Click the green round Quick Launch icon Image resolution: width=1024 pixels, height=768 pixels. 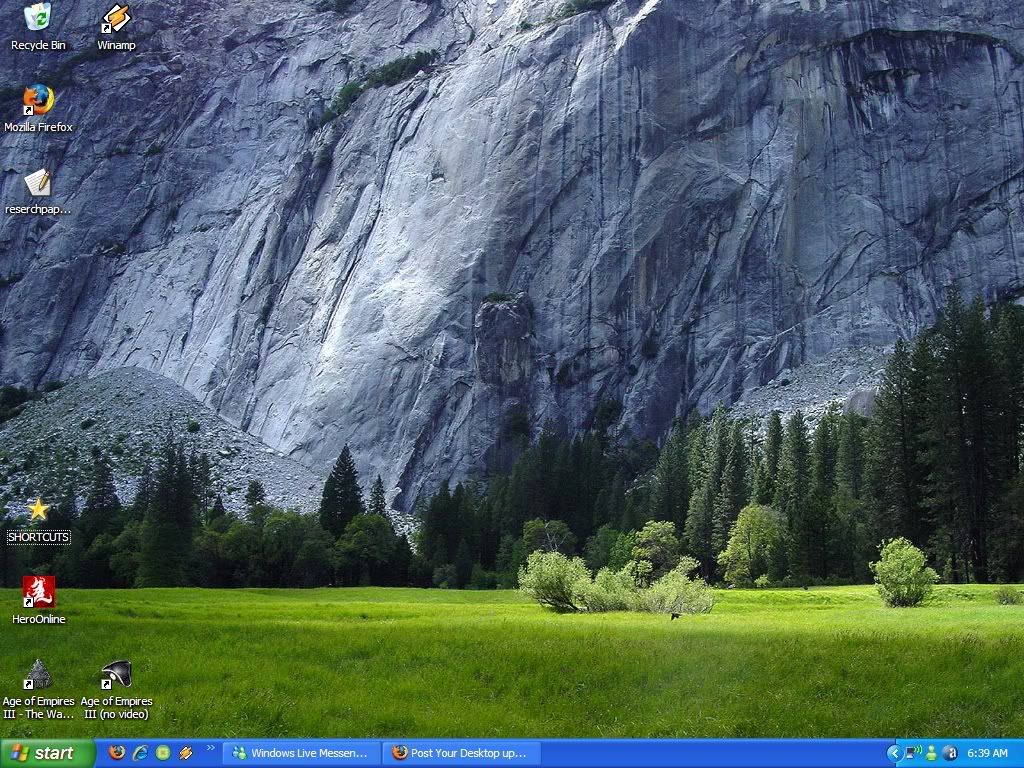(163, 752)
